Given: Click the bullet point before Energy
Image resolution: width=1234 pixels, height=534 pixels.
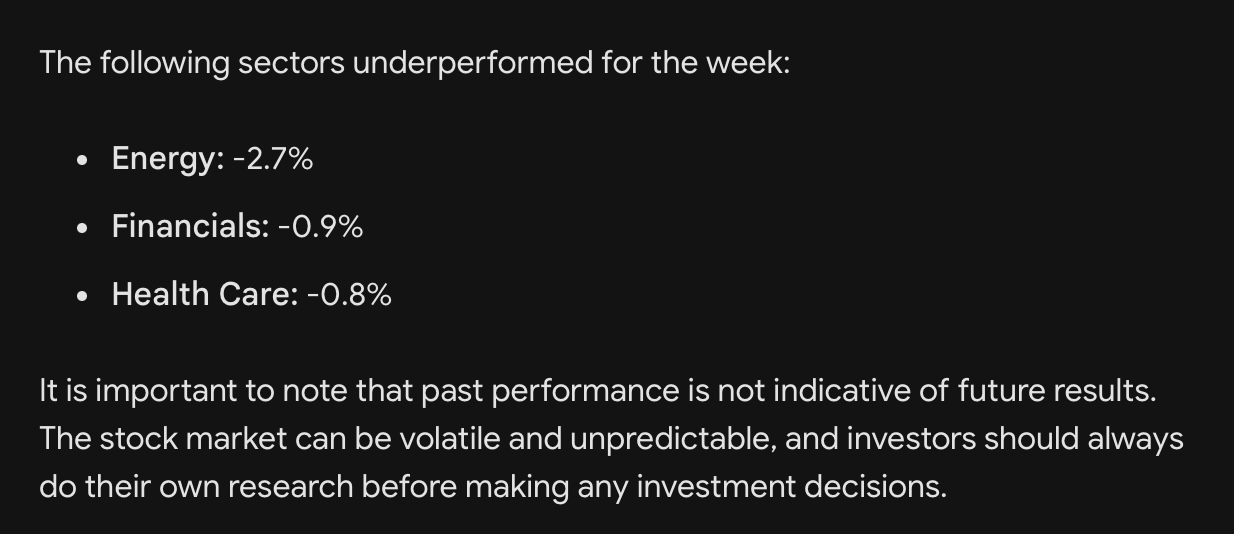Looking at the screenshot, I should tap(82, 160).
